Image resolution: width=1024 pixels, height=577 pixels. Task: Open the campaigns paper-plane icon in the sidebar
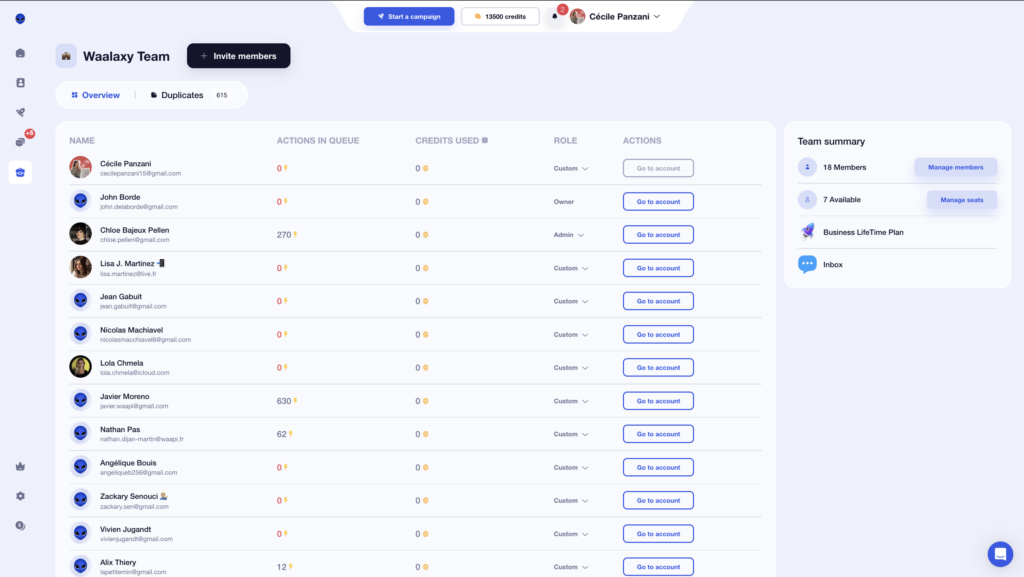(20, 112)
